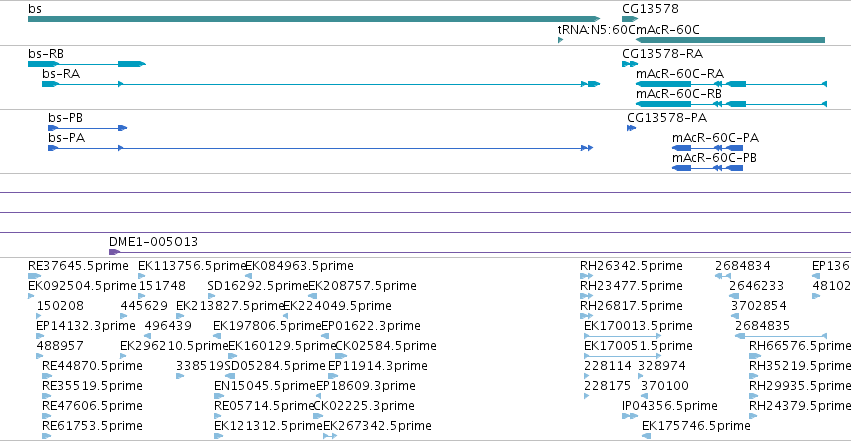This screenshot has height=441, width=851.
Task: Select the bs-RA transcript label
Action: tap(61, 74)
